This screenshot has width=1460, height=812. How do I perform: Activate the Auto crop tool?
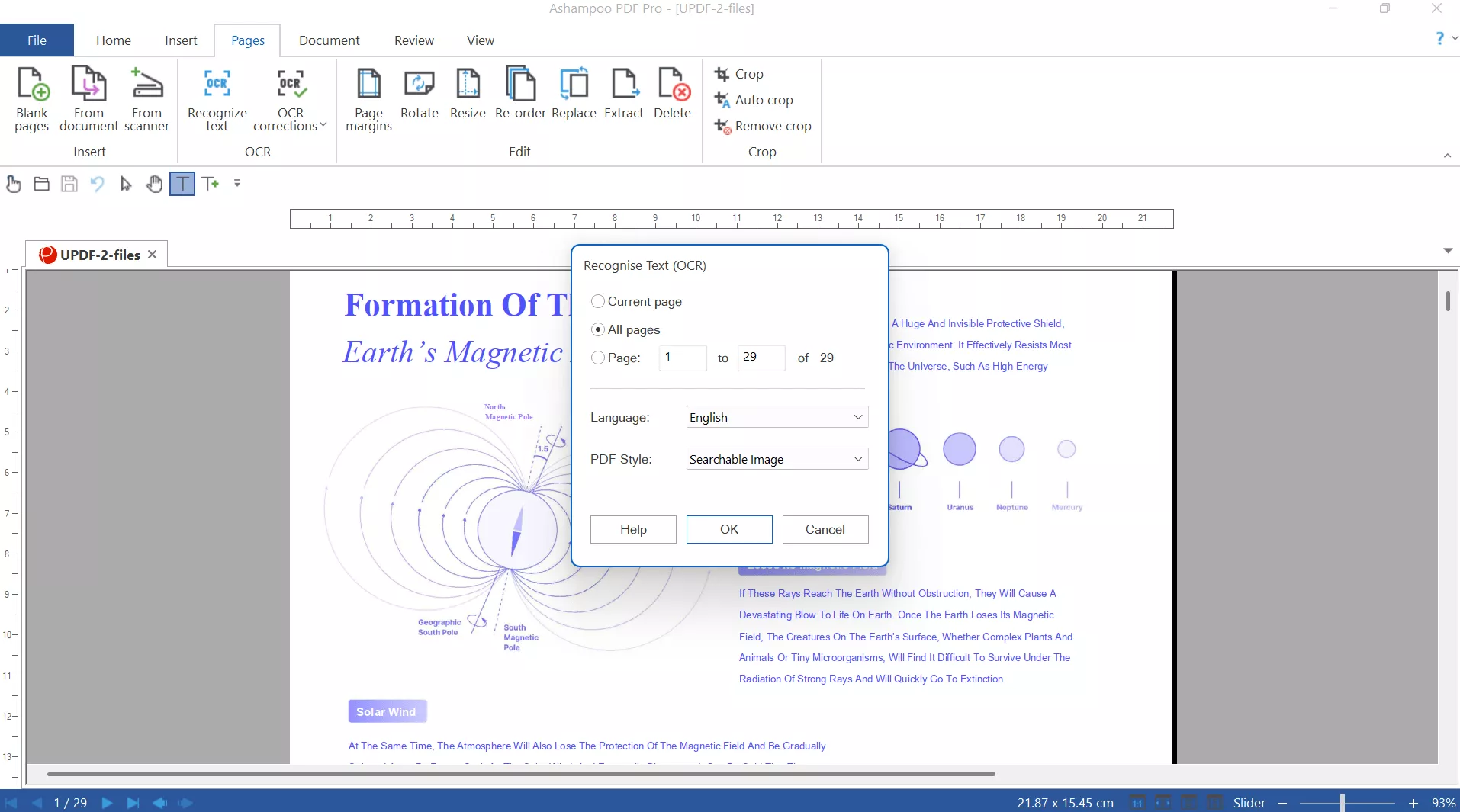pos(761,100)
